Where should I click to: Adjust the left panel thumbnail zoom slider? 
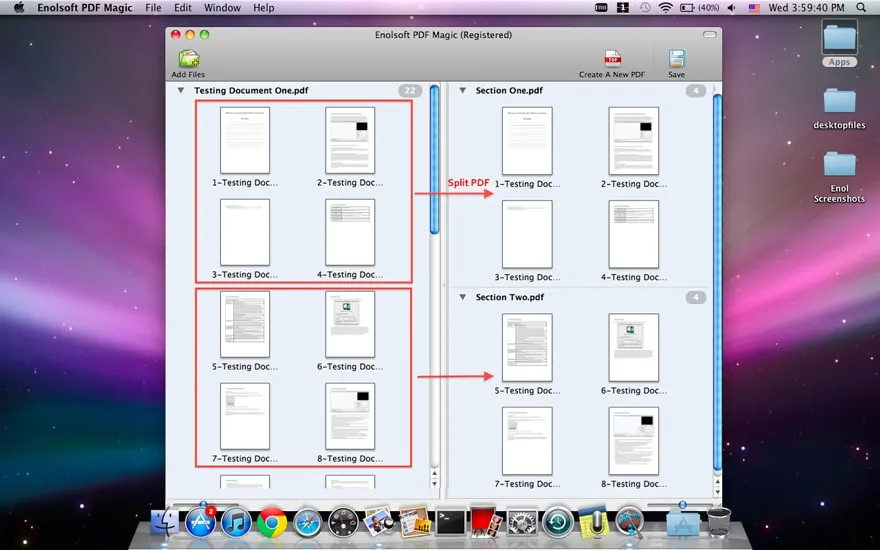pyautogui.click(x=203, y=504)
